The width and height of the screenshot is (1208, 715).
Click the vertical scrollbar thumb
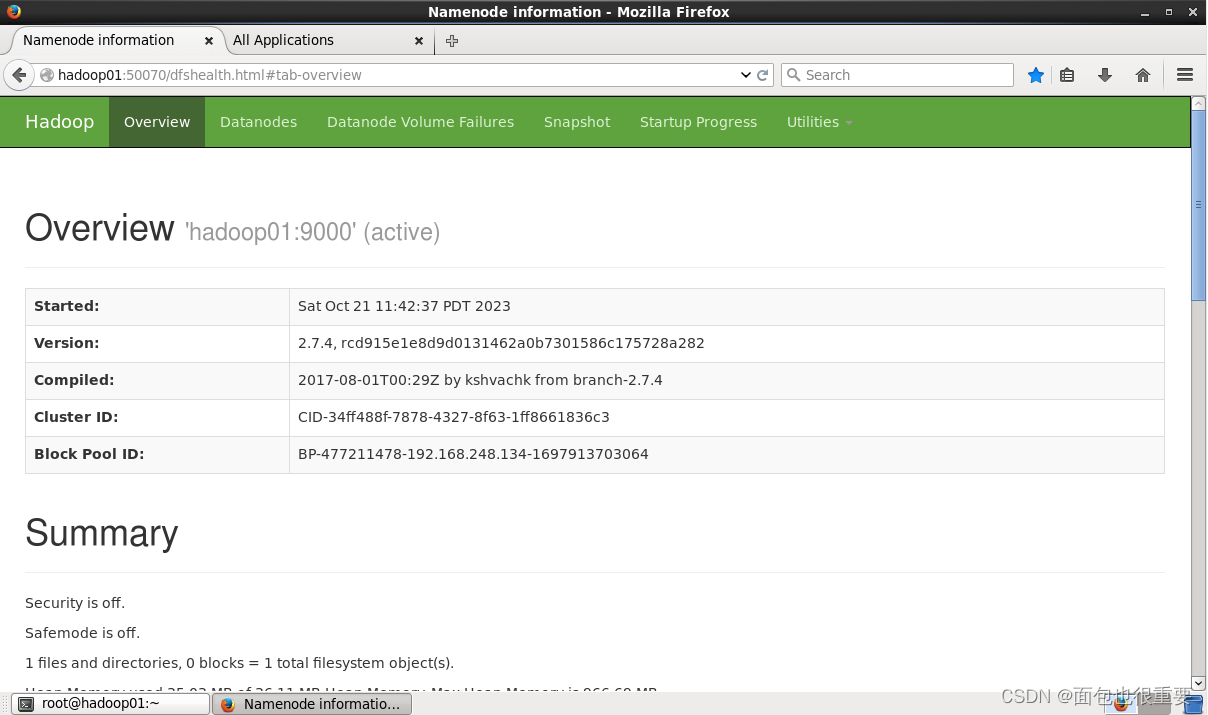tap(1199, 205)
